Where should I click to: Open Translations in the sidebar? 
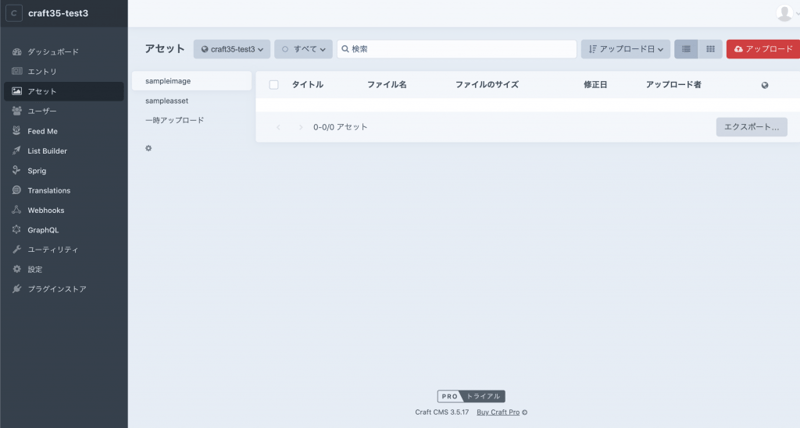(x=64, y=190)
